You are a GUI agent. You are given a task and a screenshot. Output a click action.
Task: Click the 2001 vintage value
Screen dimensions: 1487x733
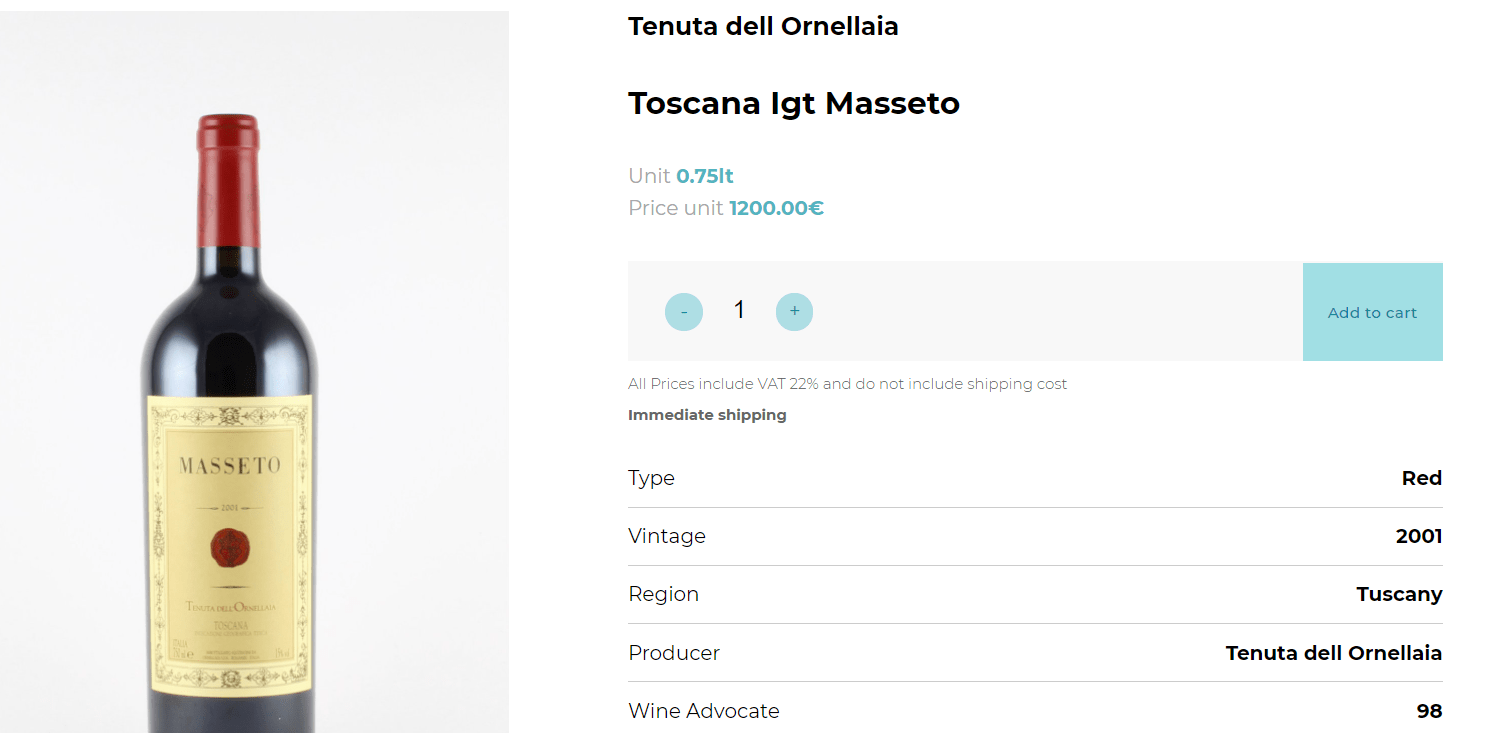point(1419,536)
